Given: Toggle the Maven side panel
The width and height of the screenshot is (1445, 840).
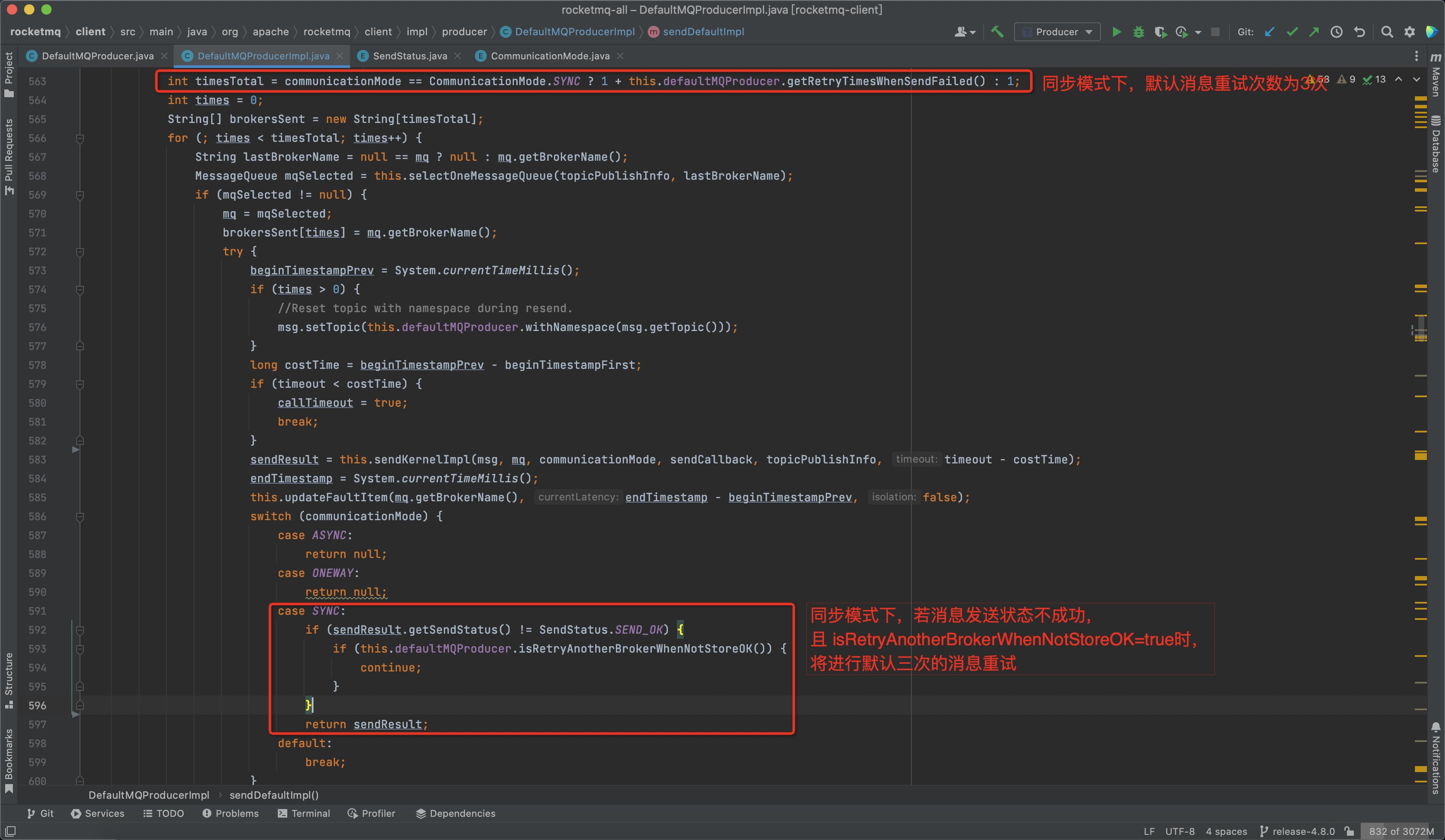Looking at the screenshot, I should pos(1435,74).
